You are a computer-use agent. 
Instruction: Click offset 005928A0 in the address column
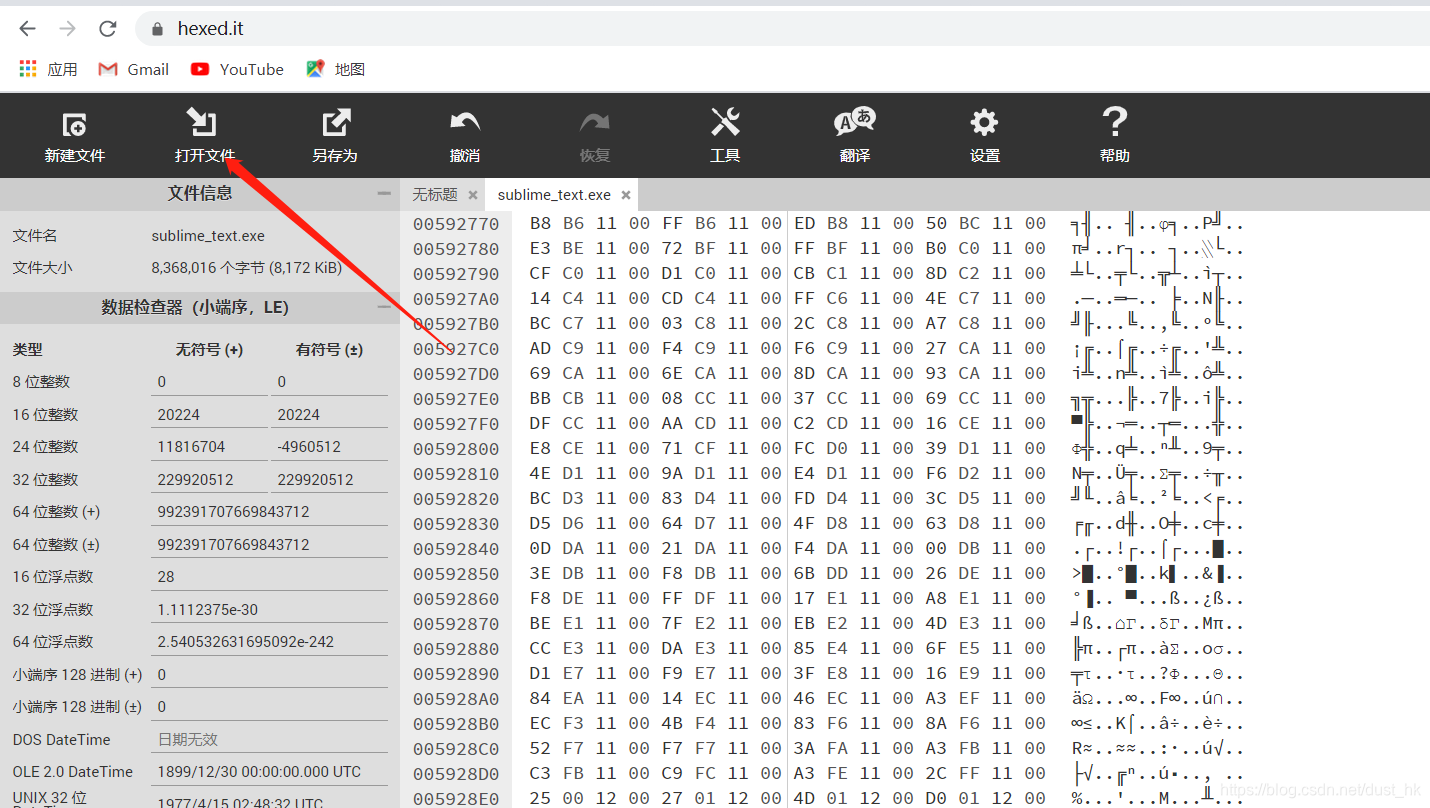[x=456, y=699]
